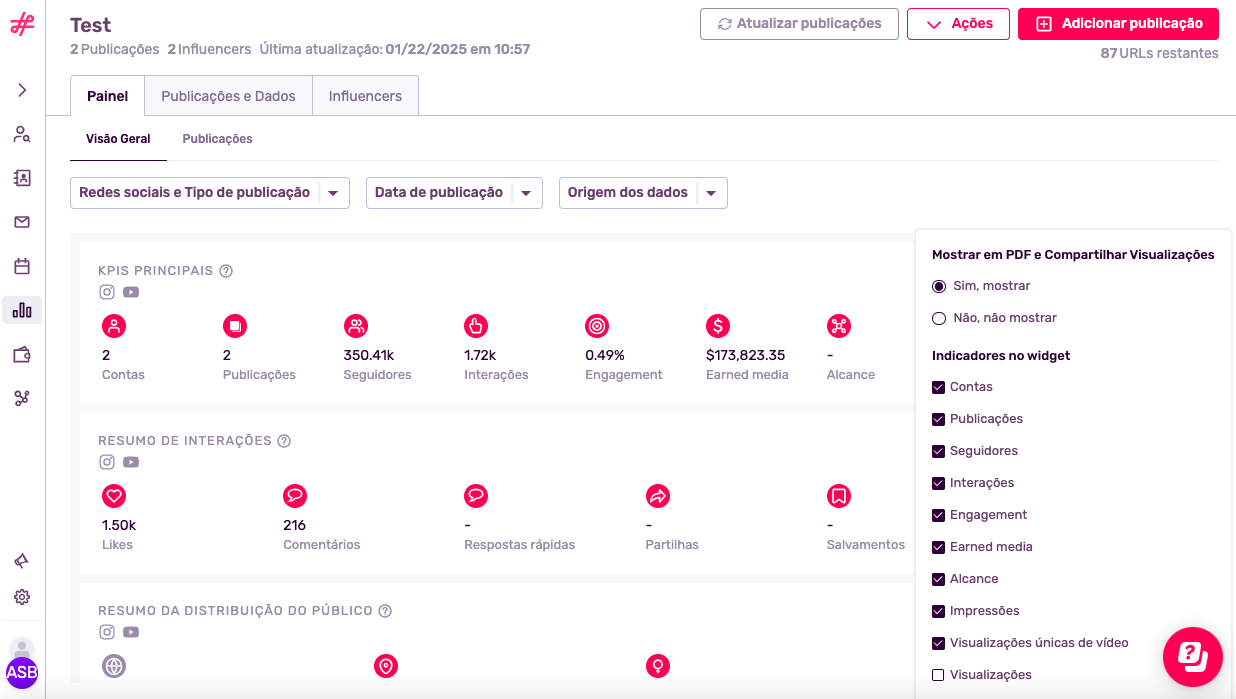The width and height of the screenshot is (1236, 699).
Task: Click the Contas person icon
Action: click(x=114, y=325)
